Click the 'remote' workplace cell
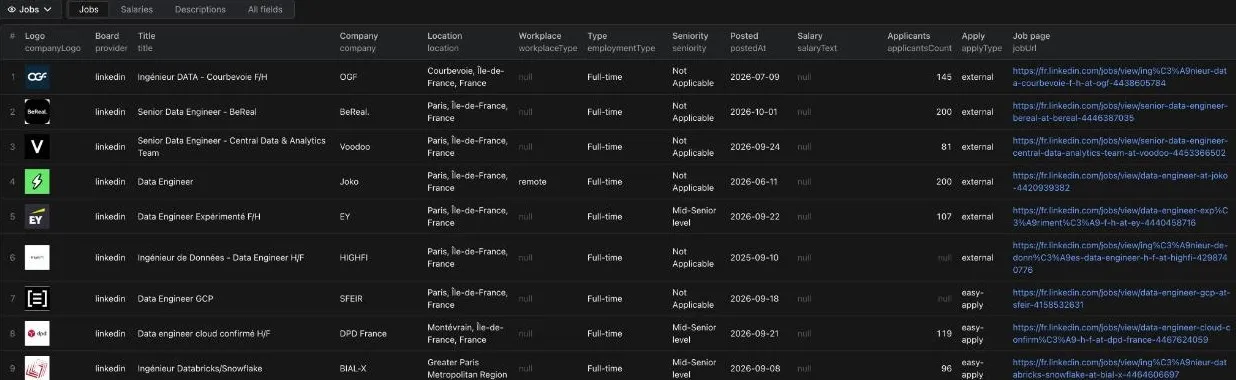The image size is (1236, 380). click(x=532, y=182)
